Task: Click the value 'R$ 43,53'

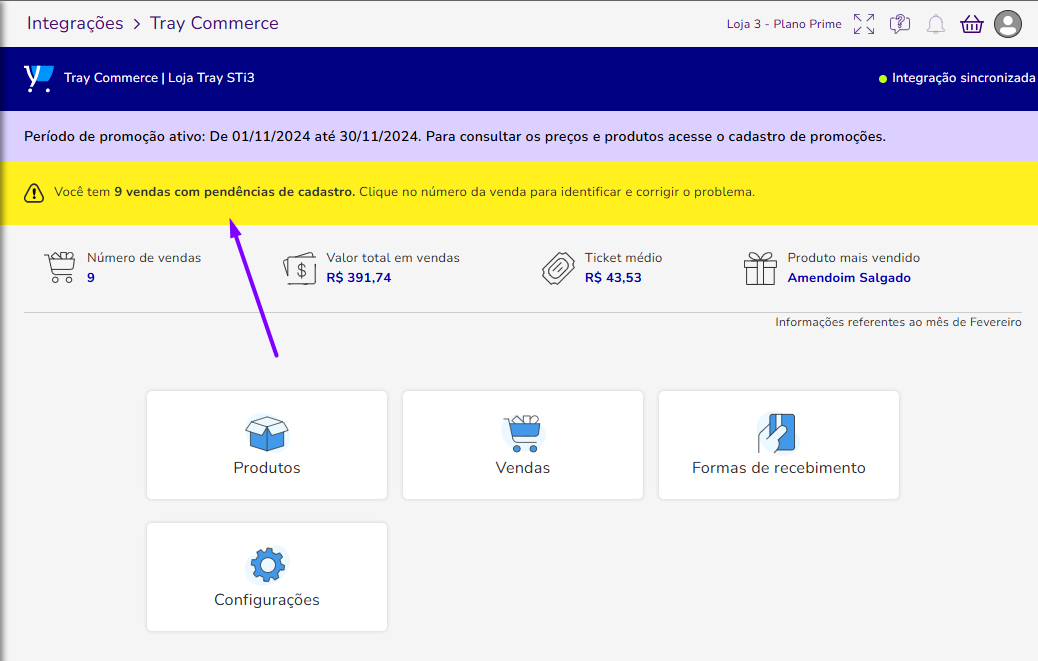Action: pyautogui.click(x=613, y=278)
